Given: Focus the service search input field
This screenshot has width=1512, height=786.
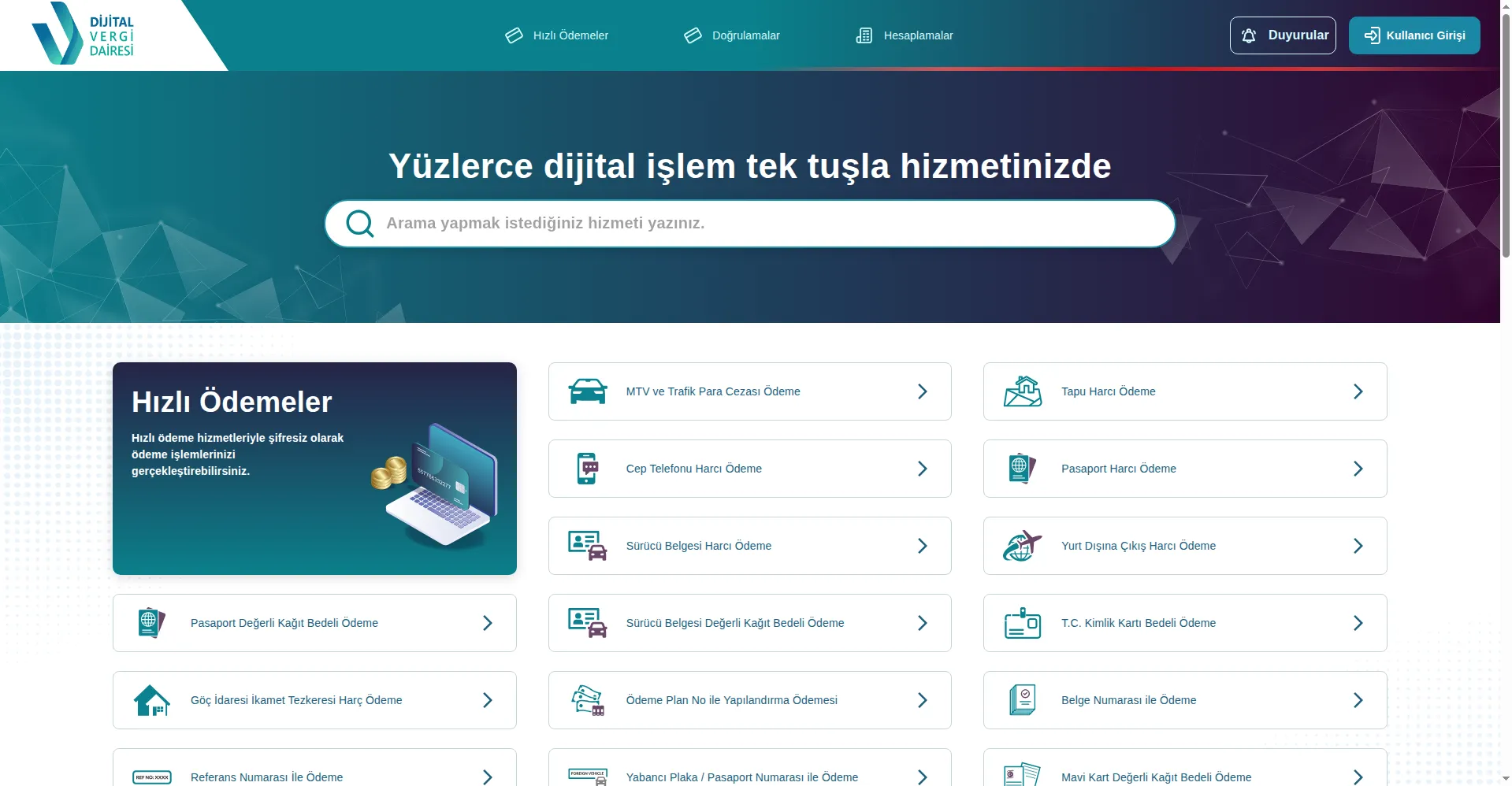Looking at the screenshot, I should click(x=750, y=224).
